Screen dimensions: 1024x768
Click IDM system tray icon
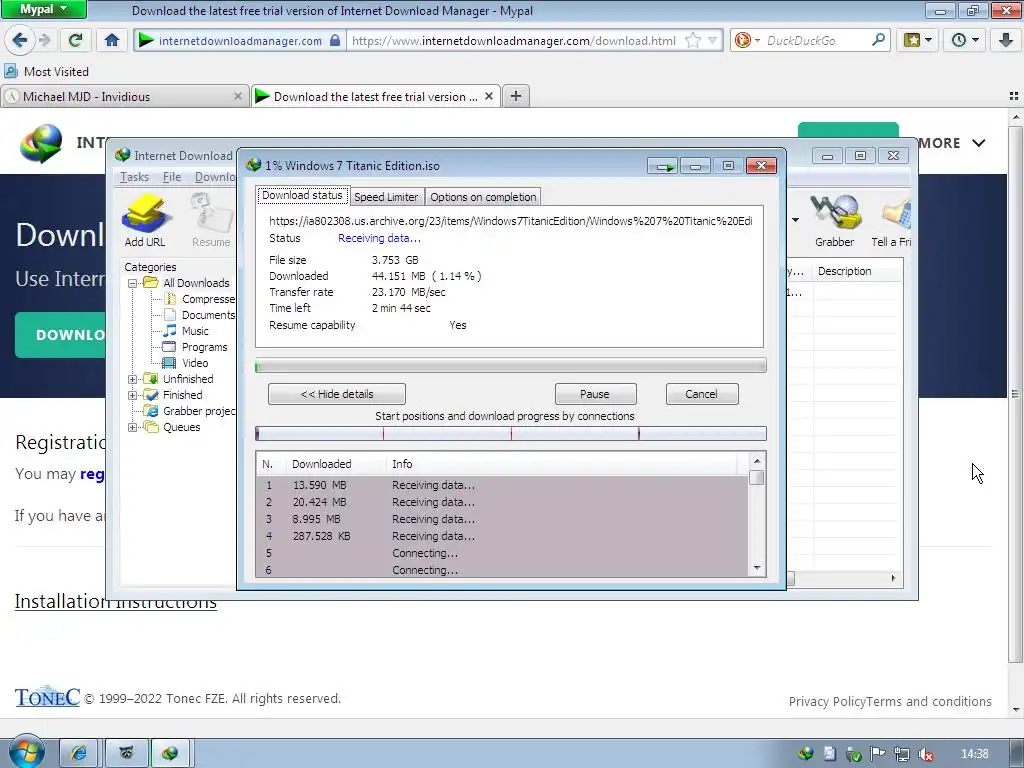[x=805, y=754]
